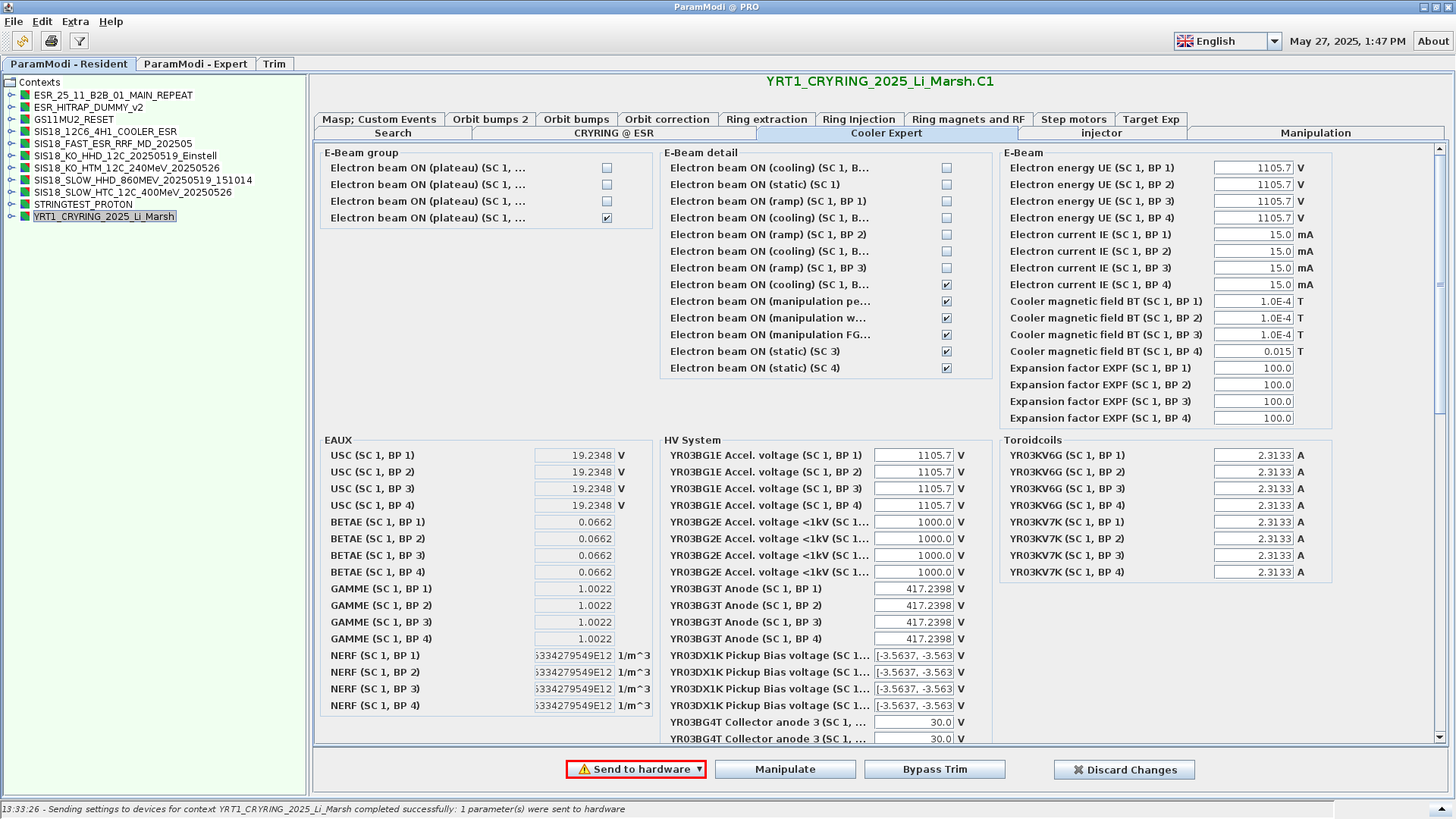
Task: Click the warning icon on Send to hardware
Action: [584, 769]
